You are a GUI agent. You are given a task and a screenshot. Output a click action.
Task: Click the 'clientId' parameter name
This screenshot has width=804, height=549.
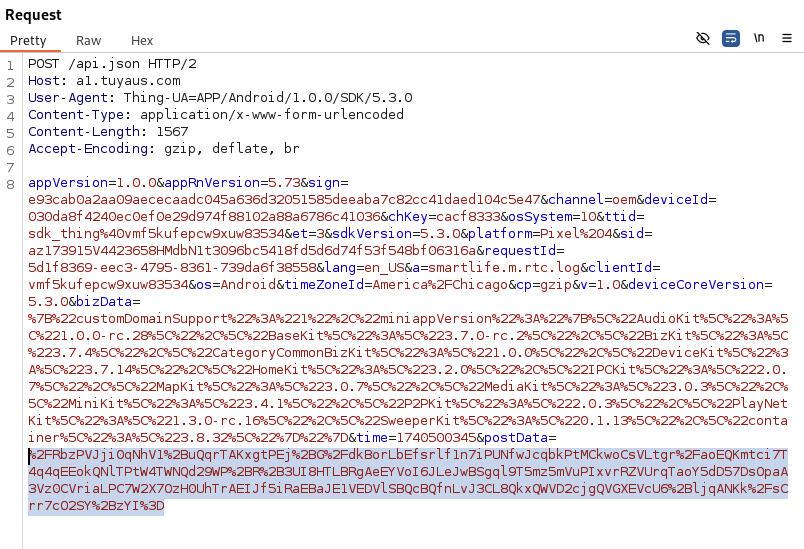[620, 267]
